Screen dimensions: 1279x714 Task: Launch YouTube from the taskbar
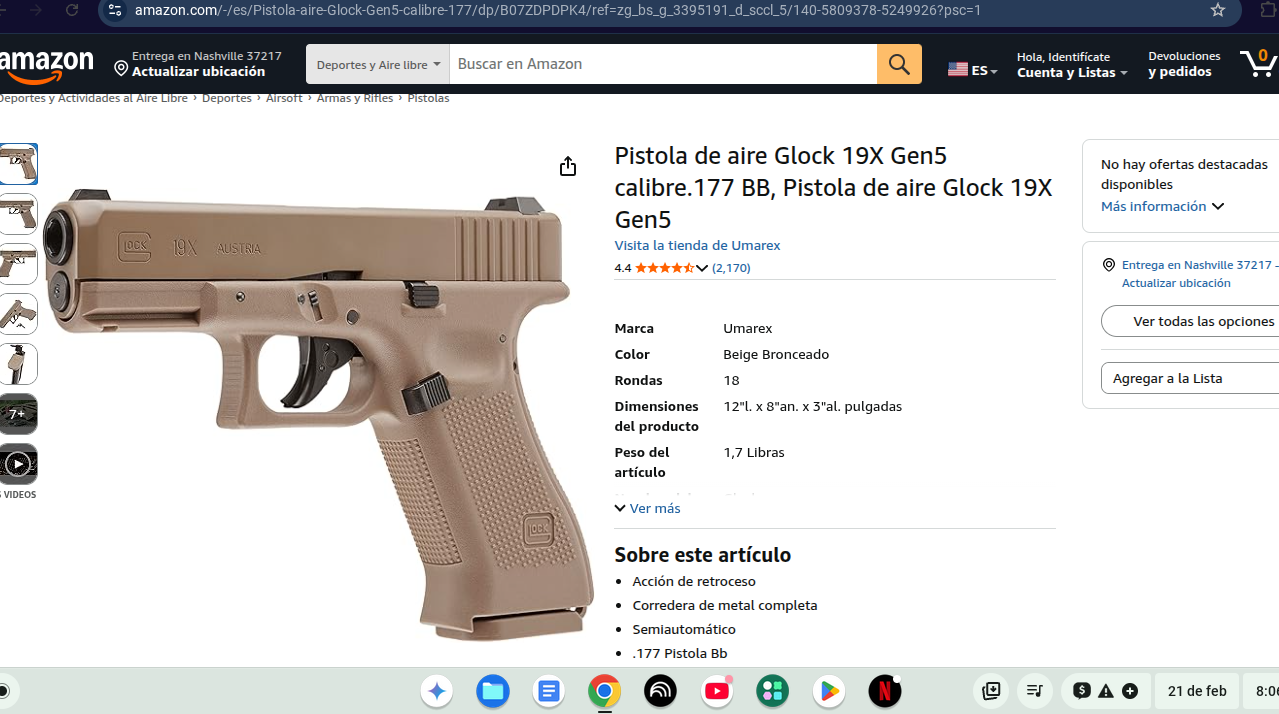[717, 691]
